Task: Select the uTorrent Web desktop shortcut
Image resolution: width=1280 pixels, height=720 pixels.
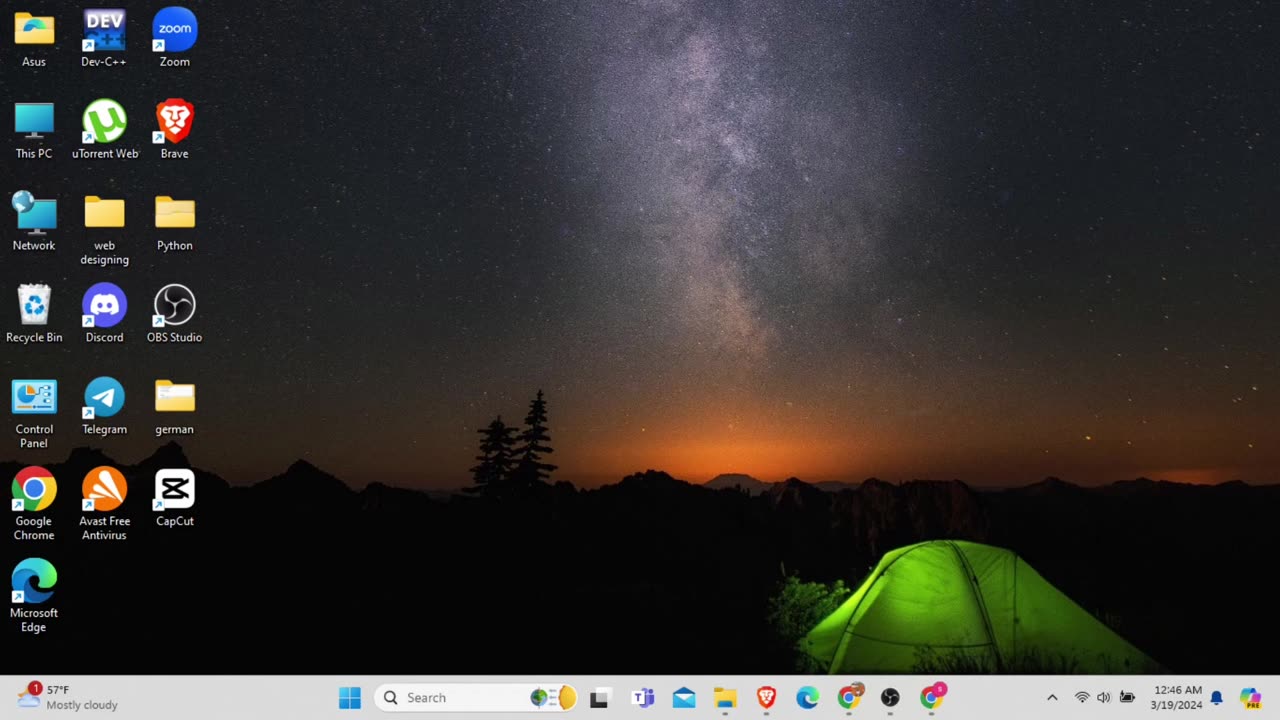Action: tap(104, 131)
